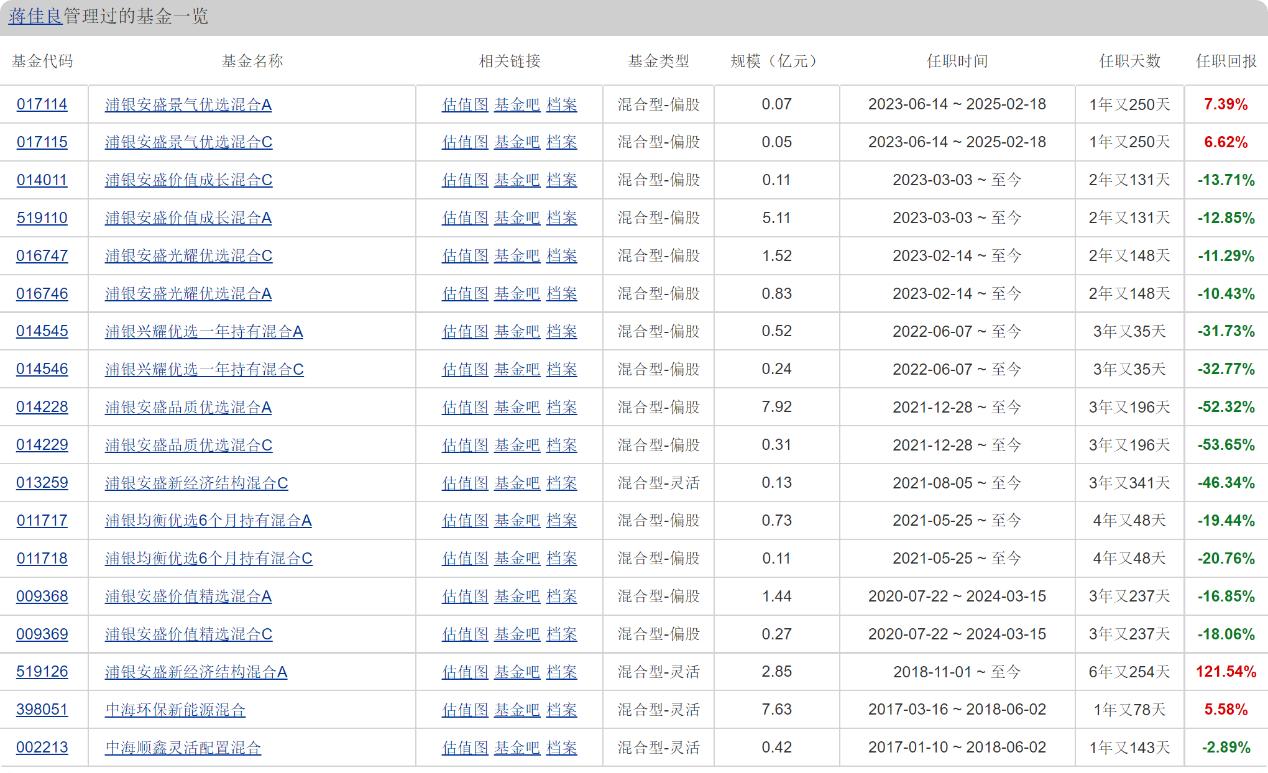Open fund code 016747 link
1268x773 pixels.
tap(42, 256)
